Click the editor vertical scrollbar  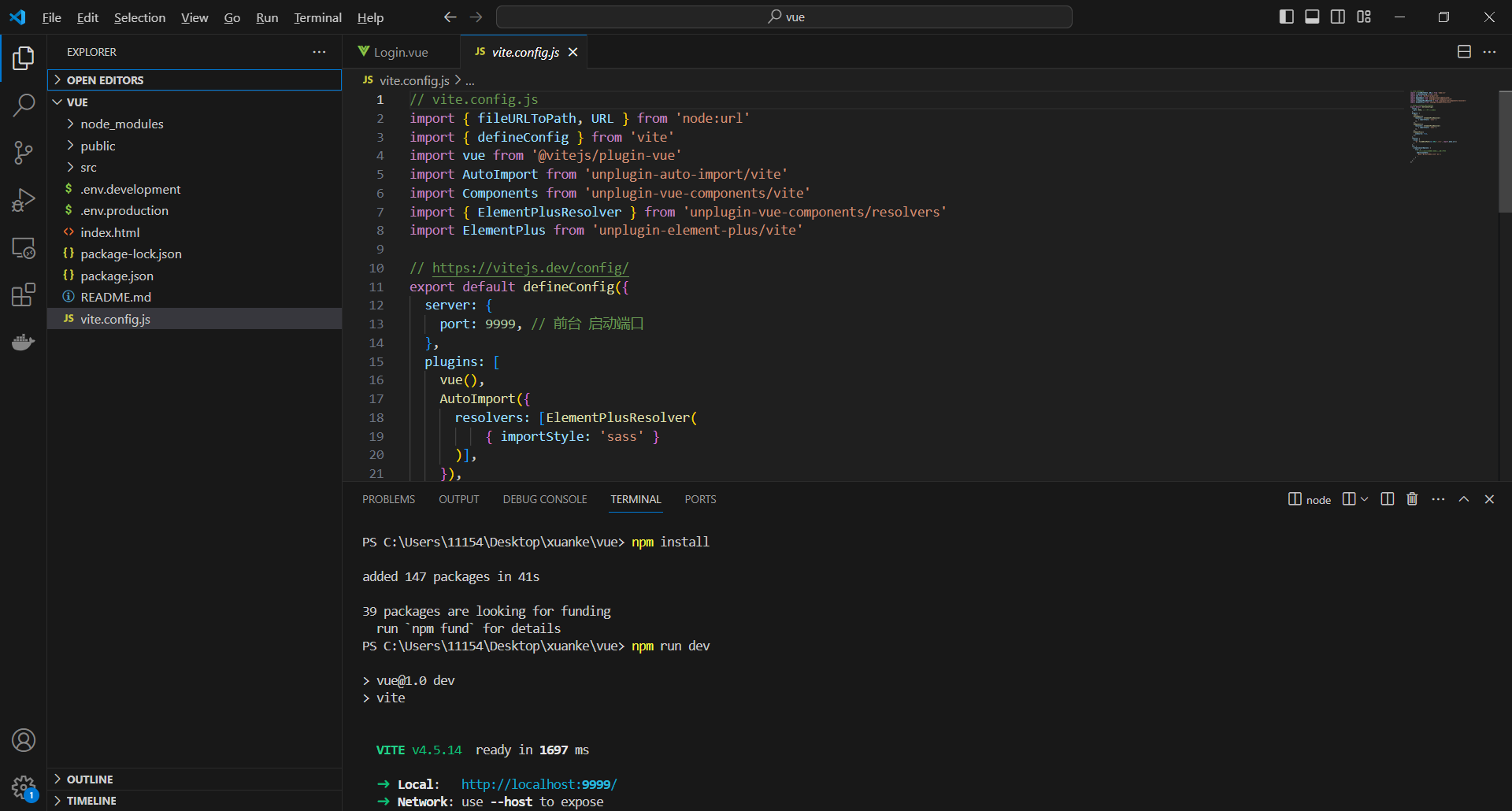1505,152
